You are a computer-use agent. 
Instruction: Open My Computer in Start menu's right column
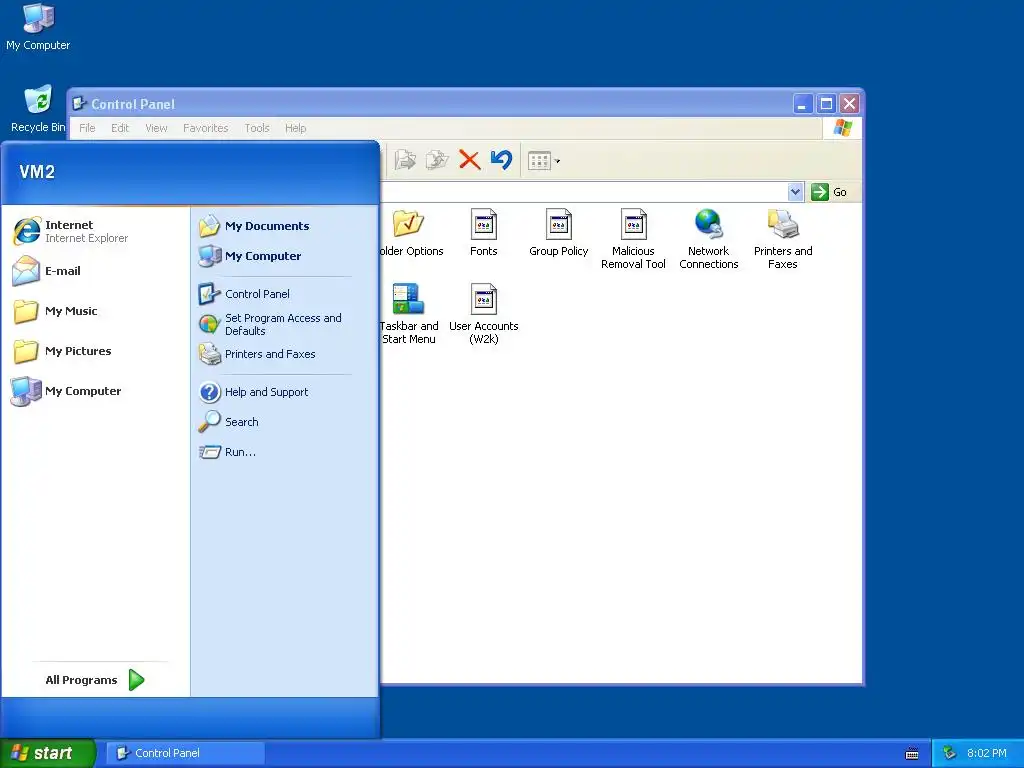(x=250, y=256)
